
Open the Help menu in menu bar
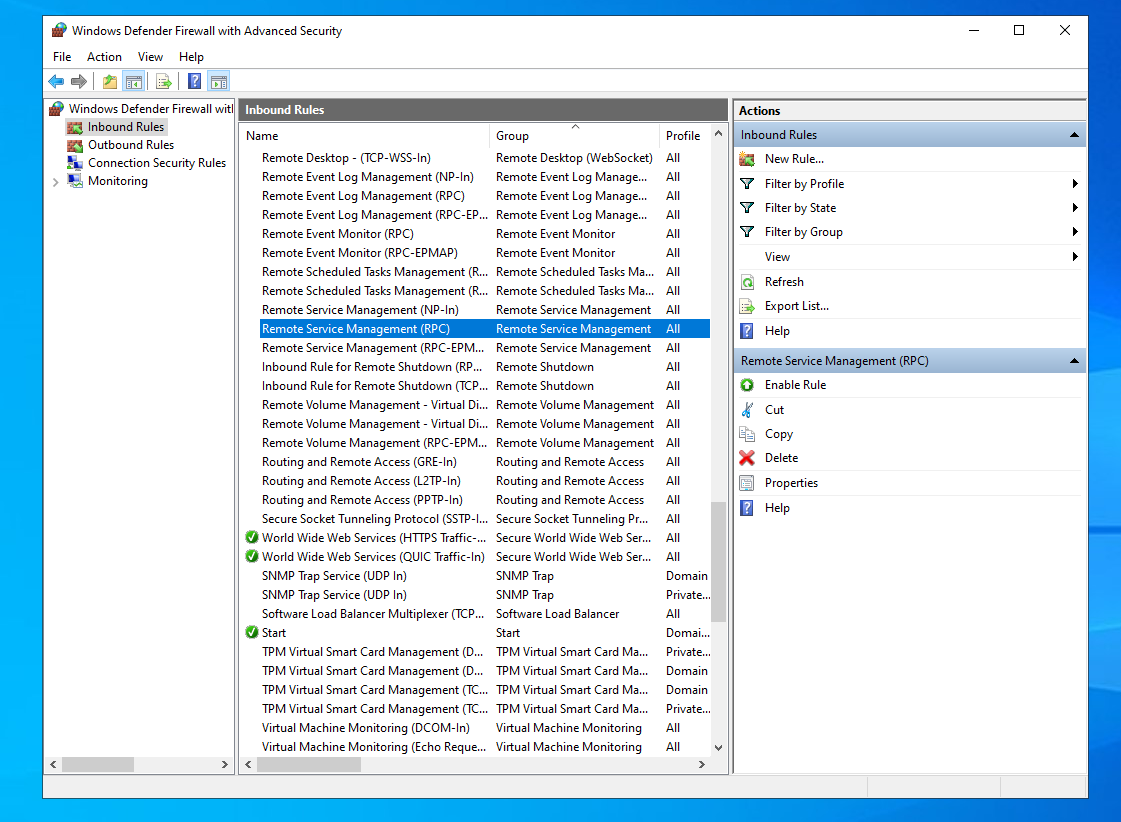click(191, 56)
